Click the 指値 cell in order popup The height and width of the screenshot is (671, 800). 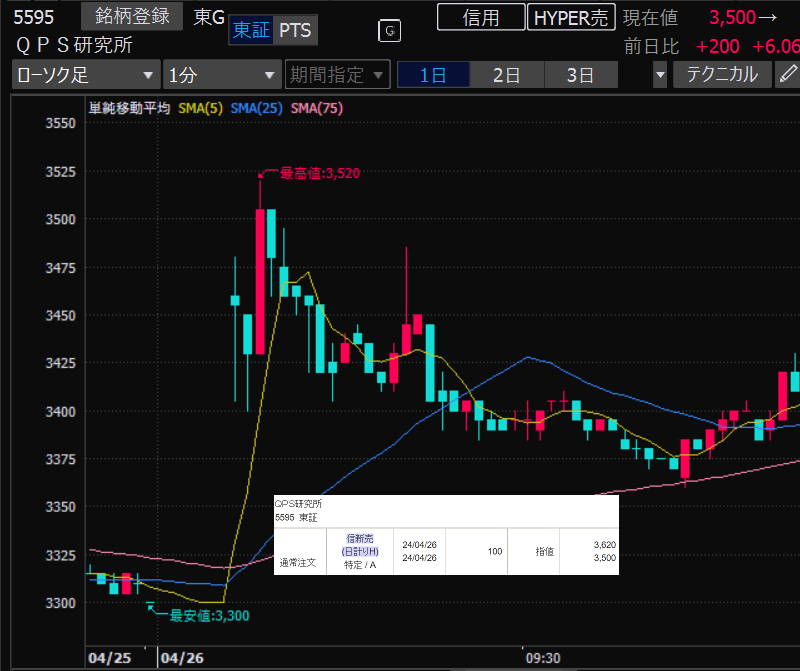click(x=544, y=551)
